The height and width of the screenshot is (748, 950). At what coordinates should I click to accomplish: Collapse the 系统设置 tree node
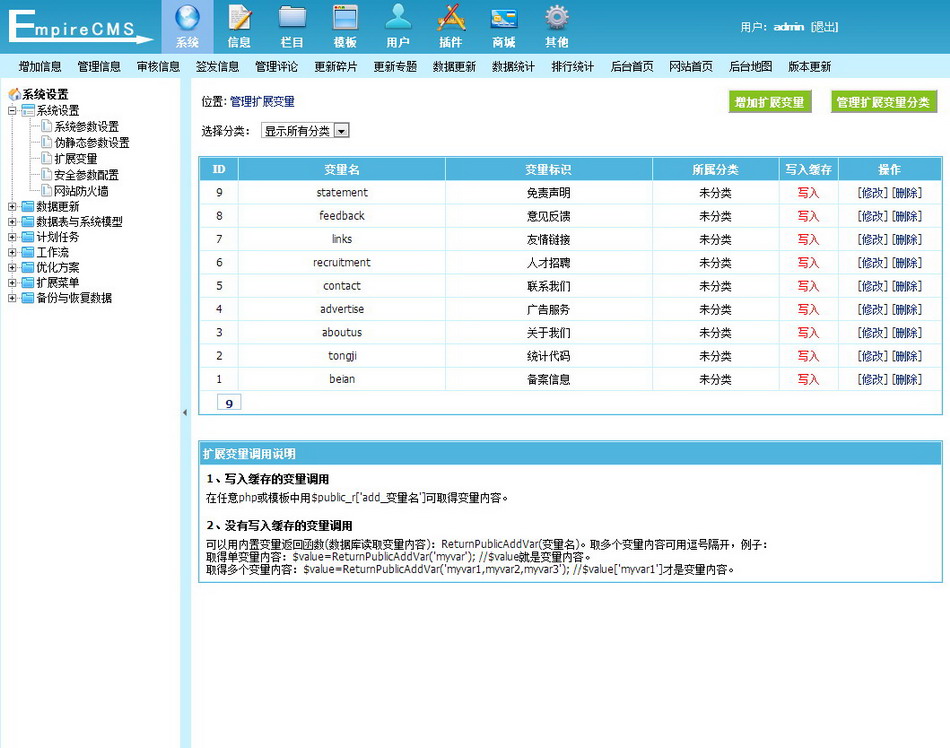click(12, 111)
